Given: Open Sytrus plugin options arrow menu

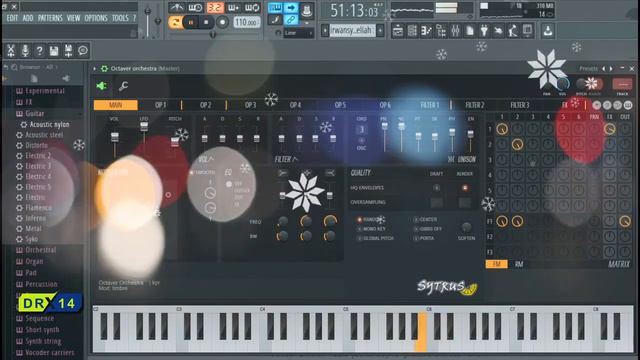Looking at the screenshot, I should 95,69.
